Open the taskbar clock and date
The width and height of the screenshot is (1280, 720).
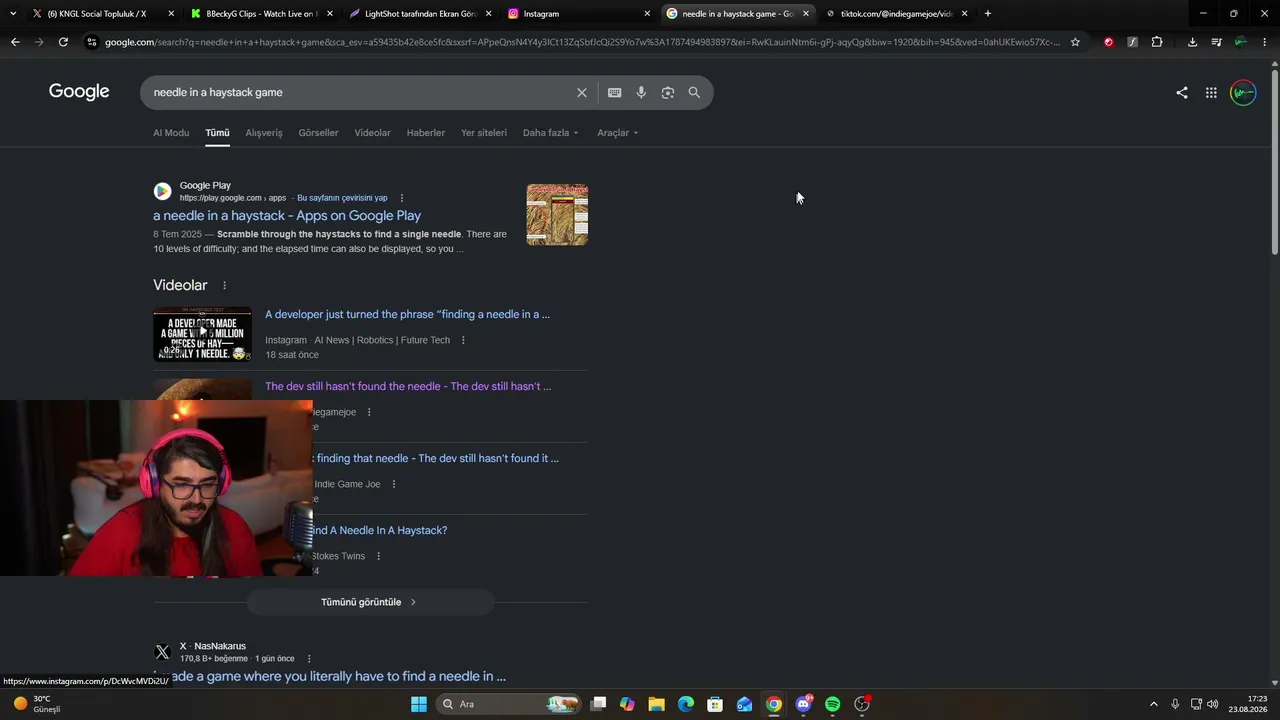tap(1249, 704)
